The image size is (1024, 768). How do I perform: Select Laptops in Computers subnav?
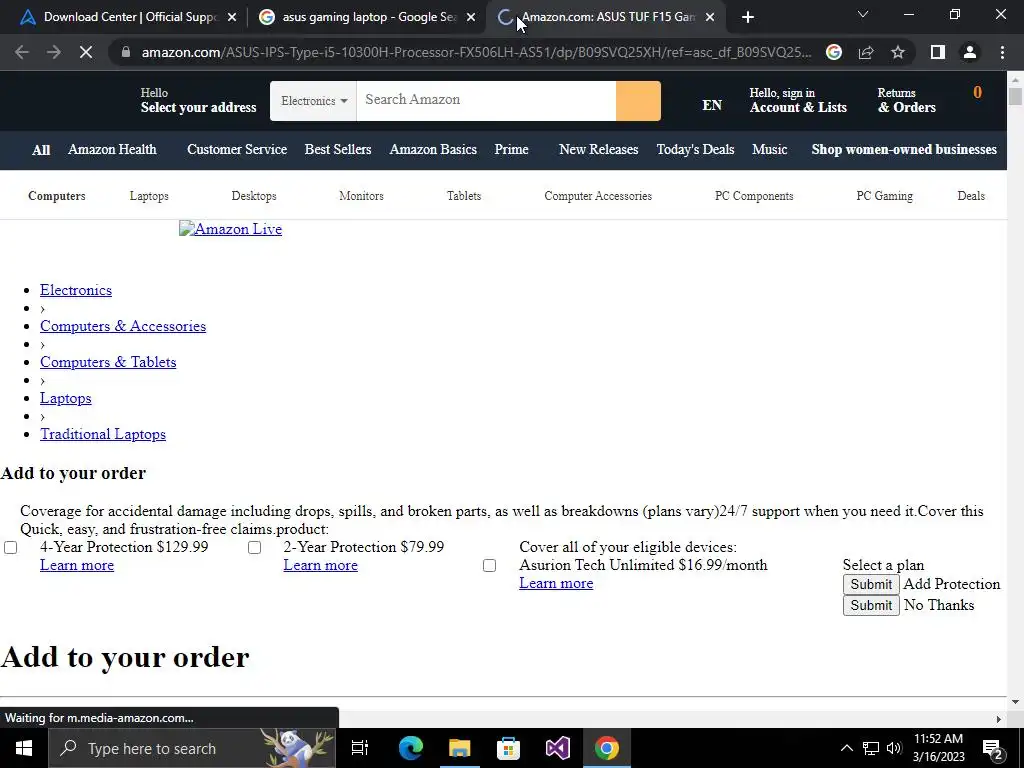(149, 196)
